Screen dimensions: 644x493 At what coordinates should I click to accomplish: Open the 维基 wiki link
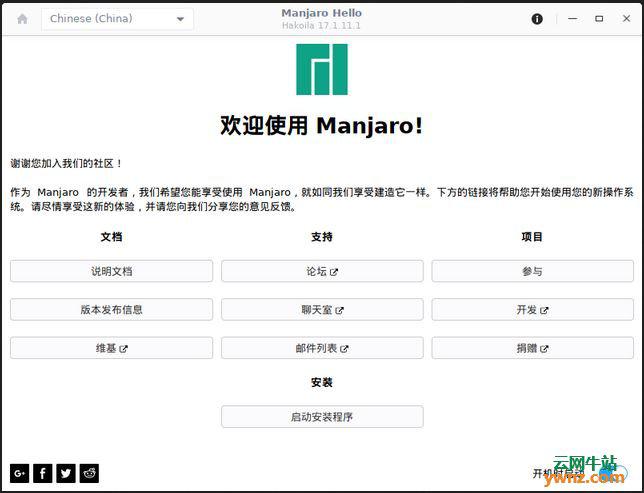pyautogui.click(x=111, y=348)
